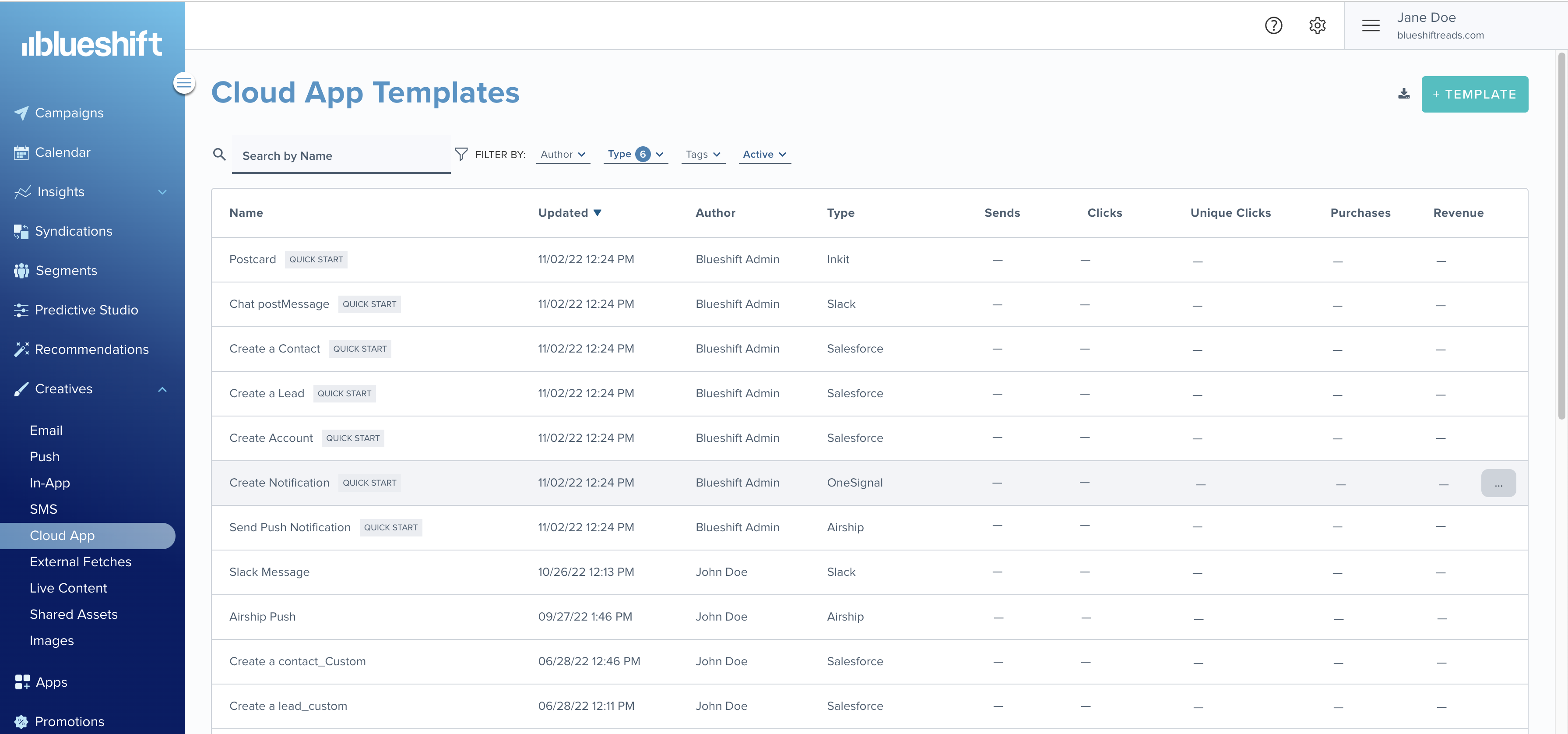
Task: Click the Search by Name field
Action: [341, 155]
